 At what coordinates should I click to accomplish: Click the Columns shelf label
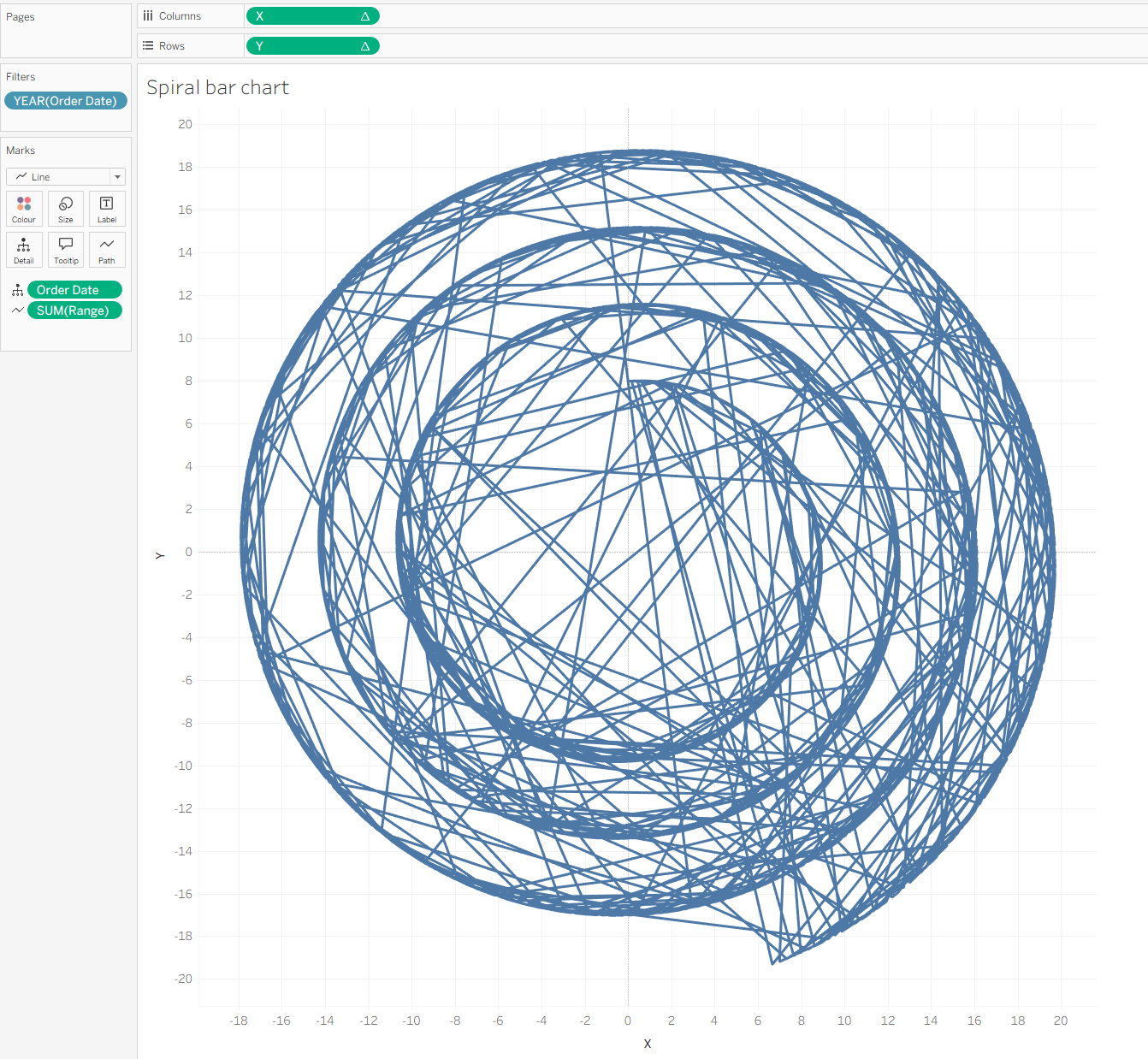(180, 16)
